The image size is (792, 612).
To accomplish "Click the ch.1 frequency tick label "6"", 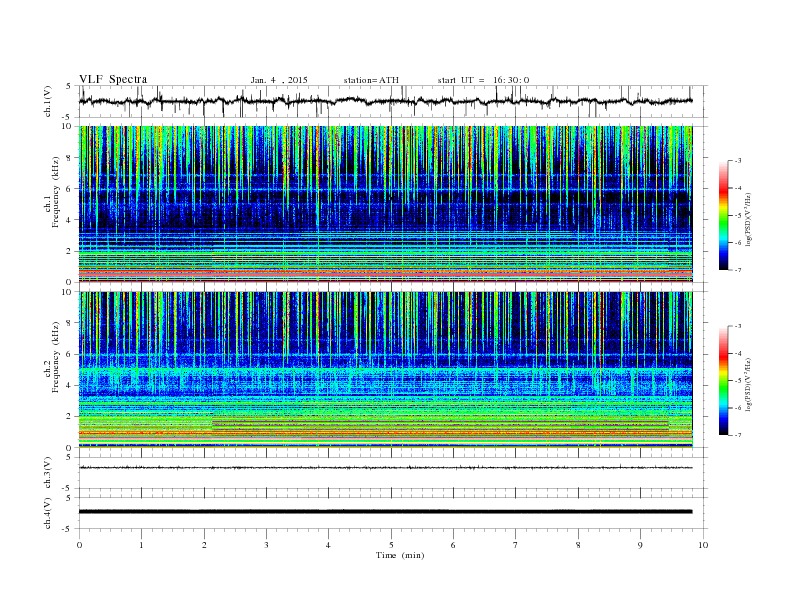I will [x=70, y=189].
